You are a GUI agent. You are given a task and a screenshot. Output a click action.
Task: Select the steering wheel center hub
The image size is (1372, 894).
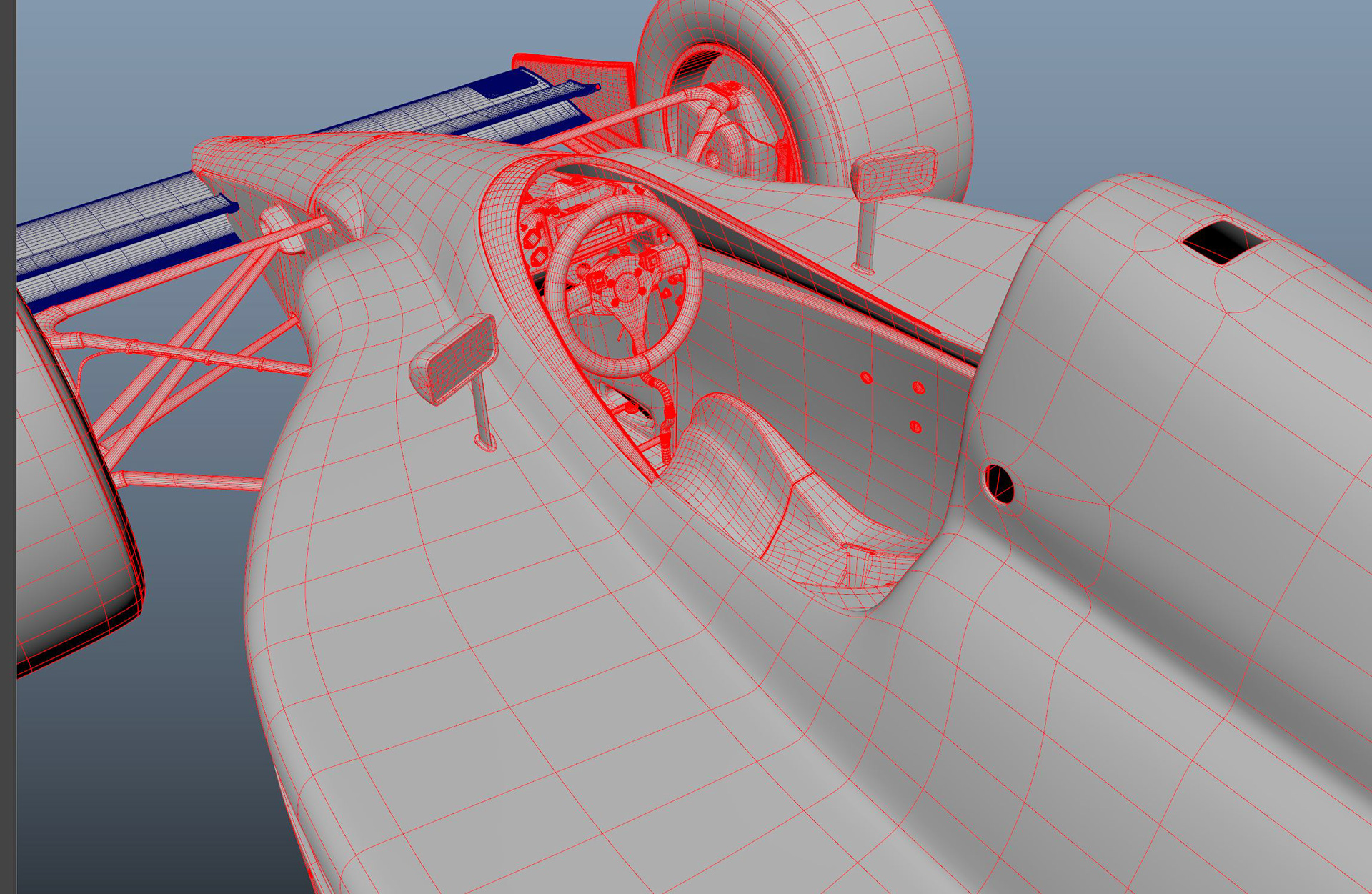pos(626,288)
